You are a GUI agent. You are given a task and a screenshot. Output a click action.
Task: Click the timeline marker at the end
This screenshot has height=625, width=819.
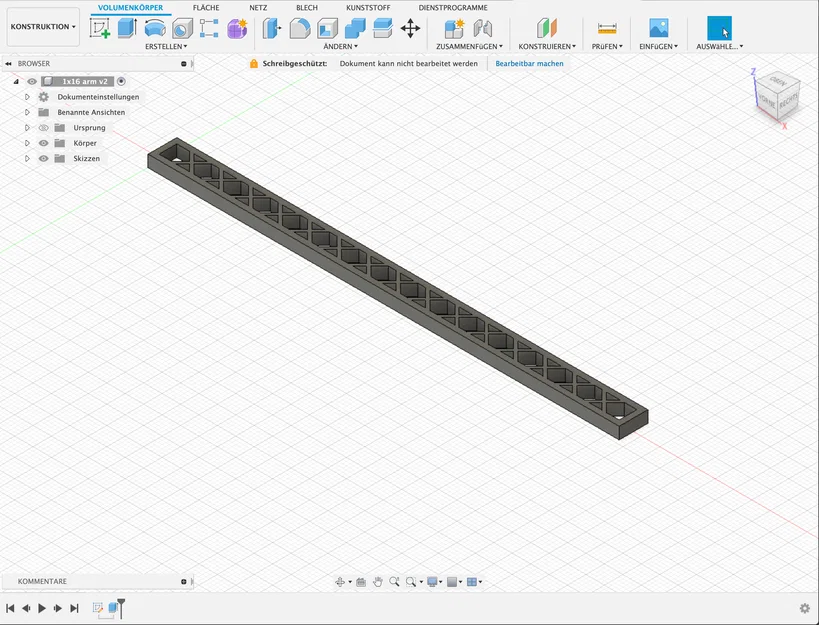121,608
